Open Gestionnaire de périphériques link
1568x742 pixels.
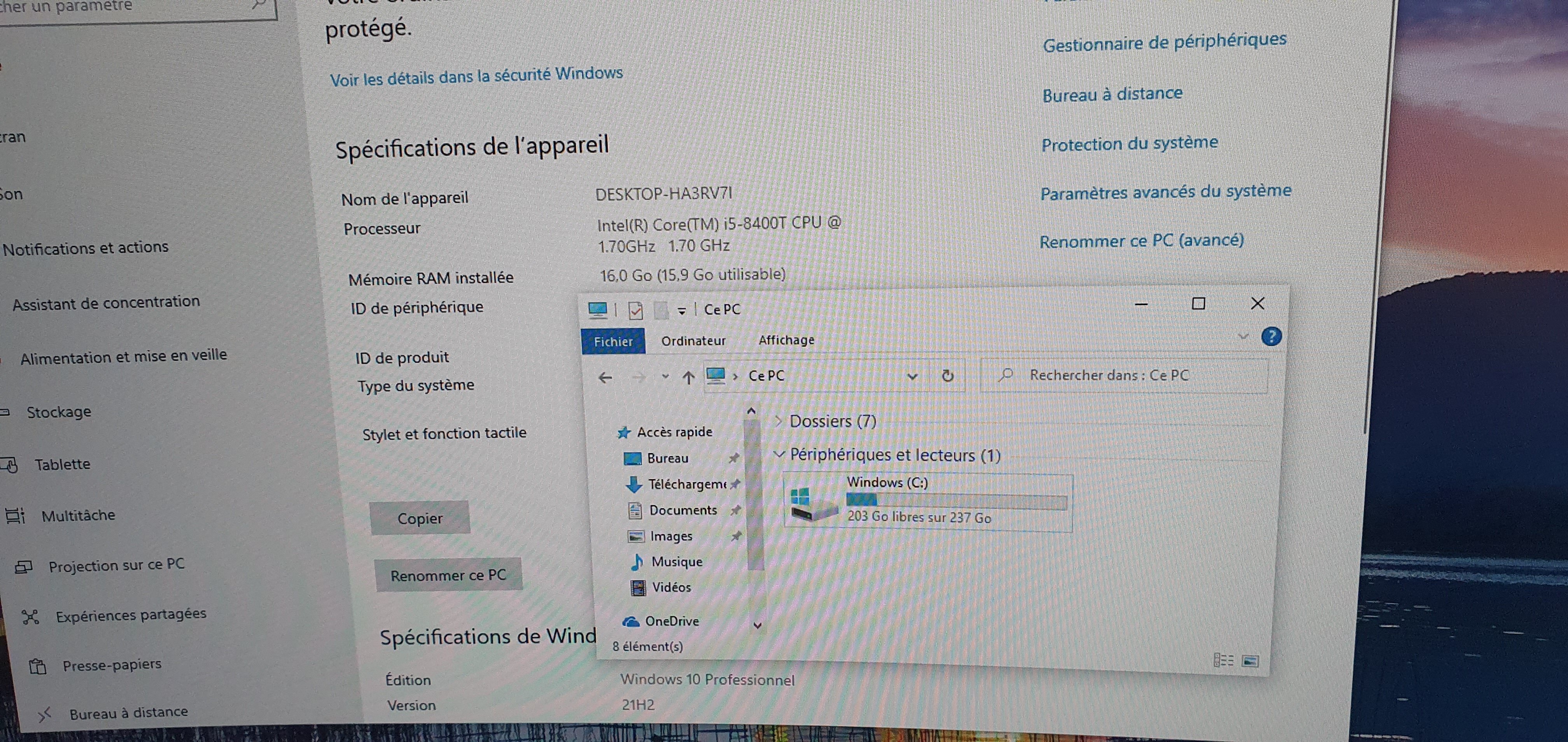pyautogui.click(x=1164, y=41)
